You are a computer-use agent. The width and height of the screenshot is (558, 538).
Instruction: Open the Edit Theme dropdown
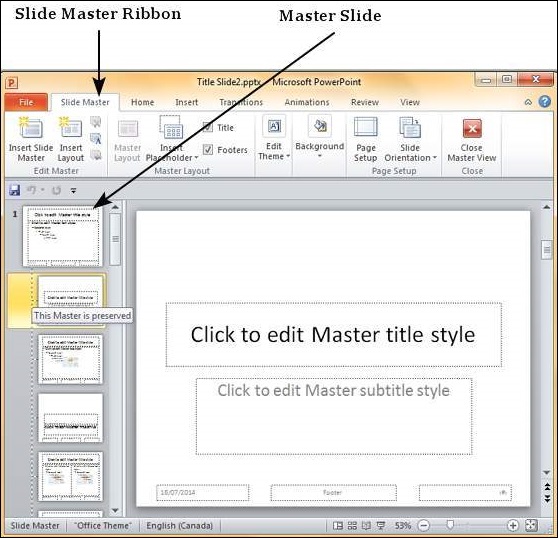(x=274, y=138)
